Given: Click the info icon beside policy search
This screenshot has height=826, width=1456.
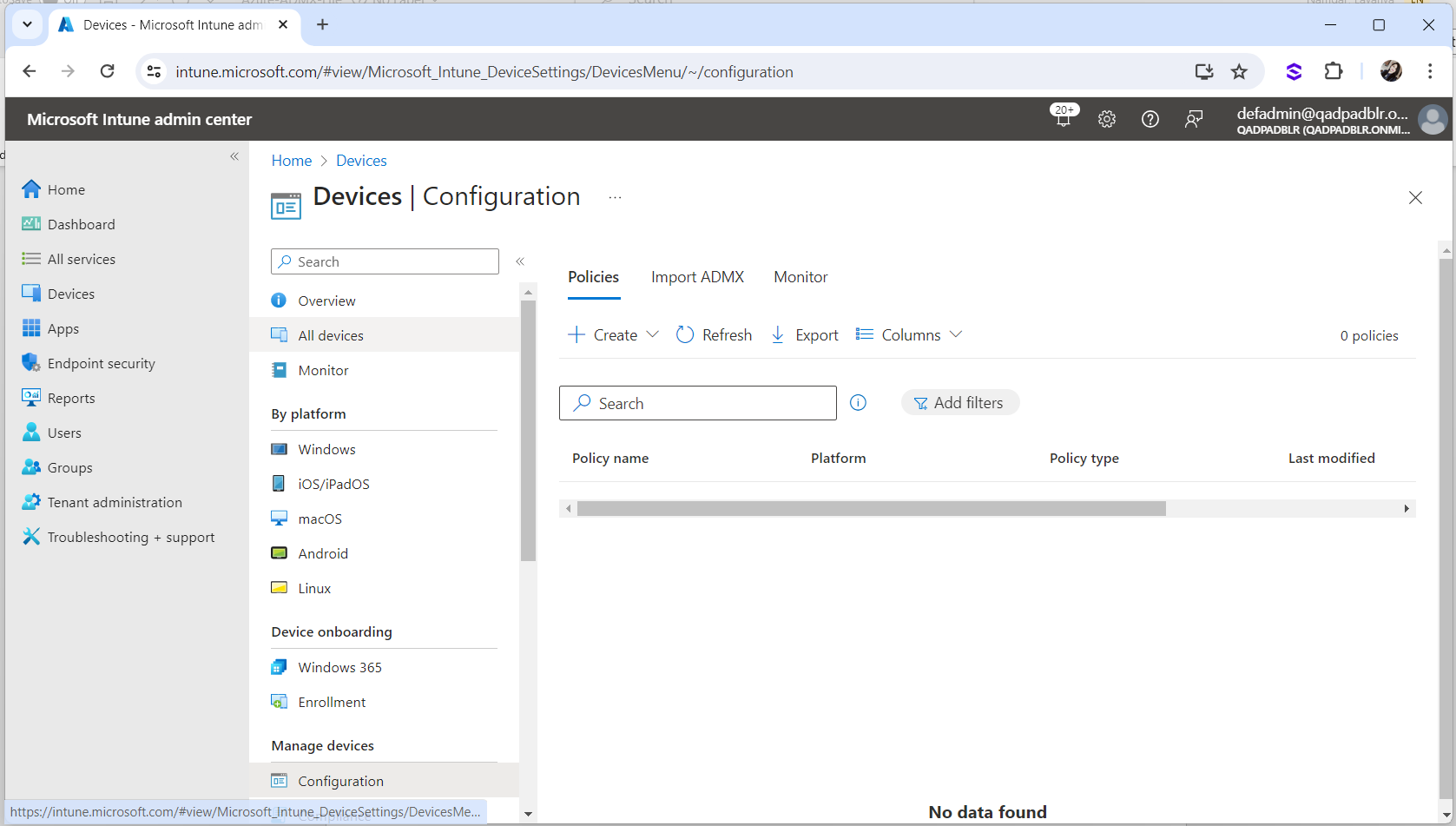Looking at the screenshot, I should (858, 403).
